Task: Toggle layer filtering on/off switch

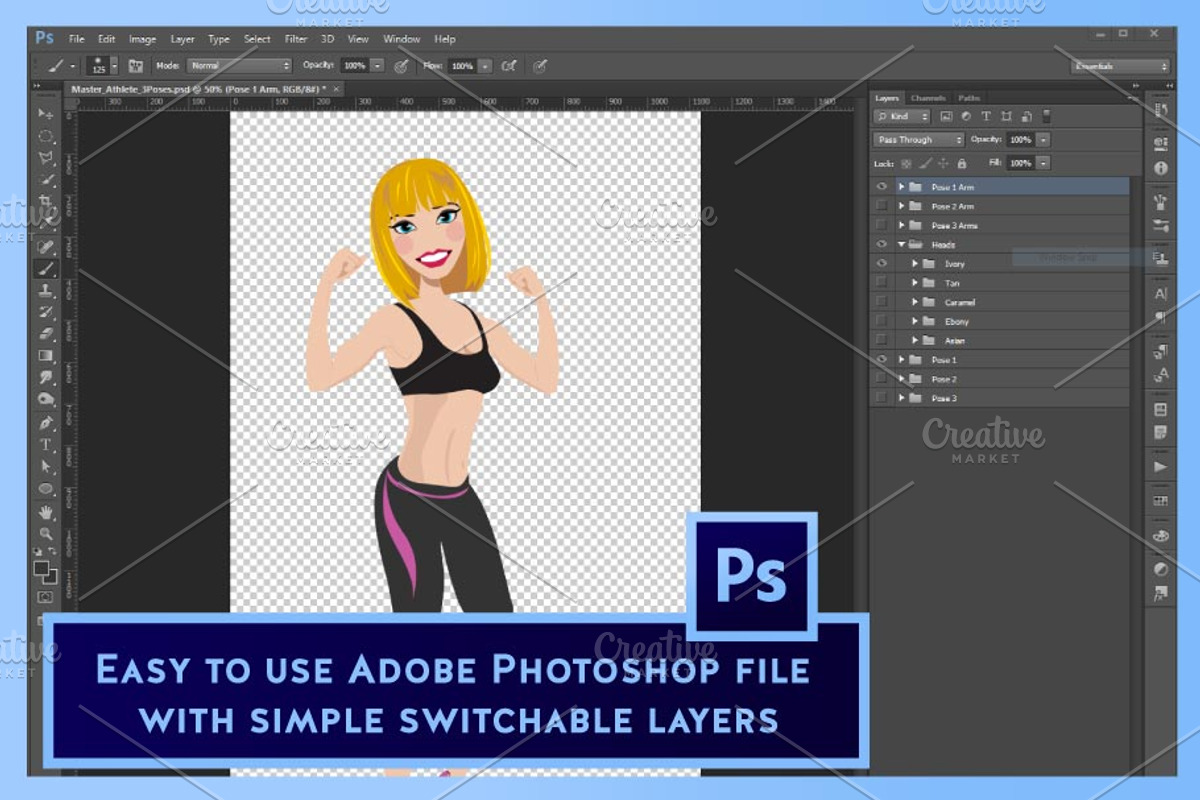Action: [1046, 117]
